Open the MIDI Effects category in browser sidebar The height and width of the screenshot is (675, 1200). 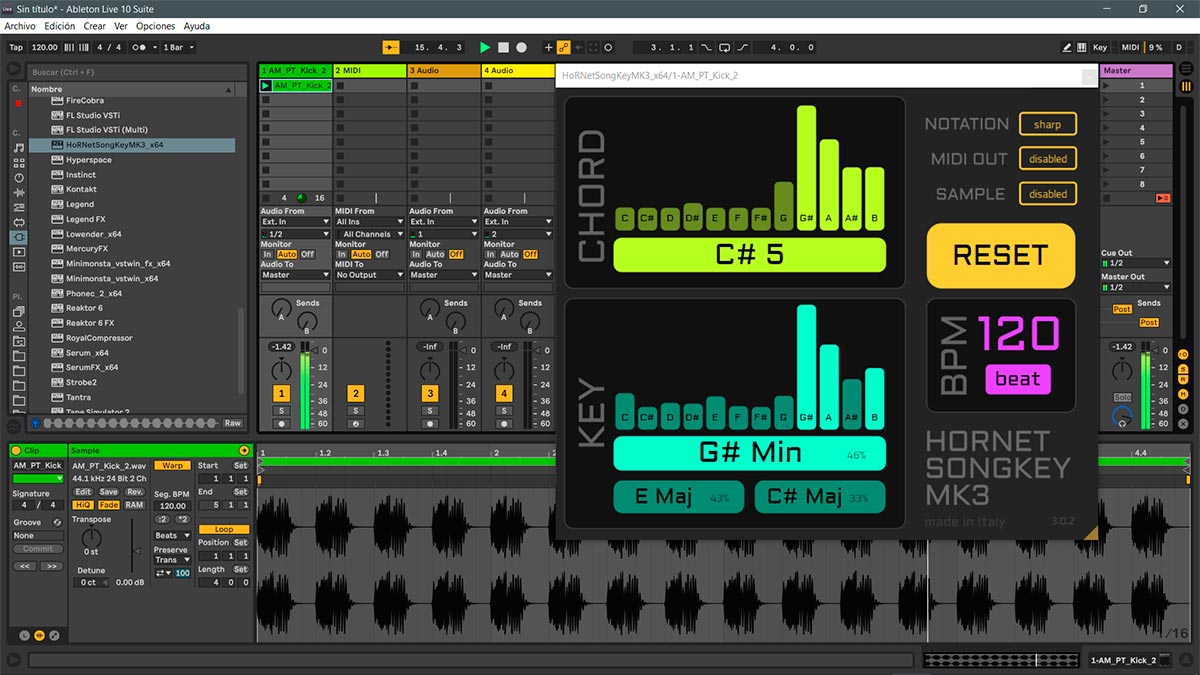(x=20, y=208)
